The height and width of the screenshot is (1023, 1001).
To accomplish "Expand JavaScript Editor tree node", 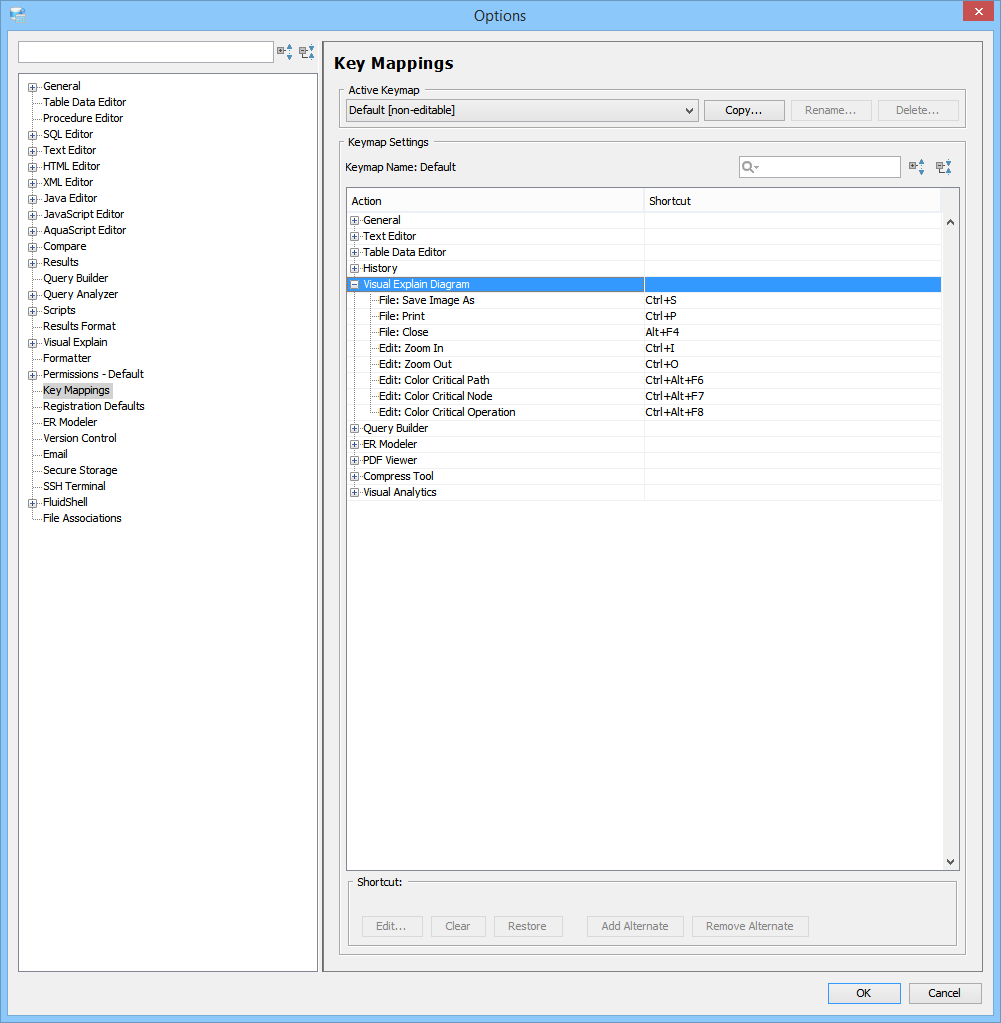I will pyautogui.click(x=33, y=215).
